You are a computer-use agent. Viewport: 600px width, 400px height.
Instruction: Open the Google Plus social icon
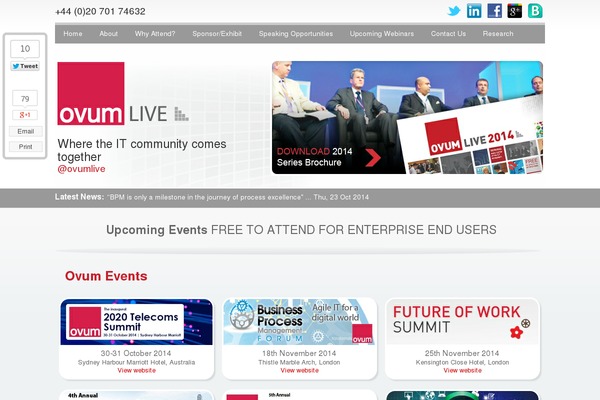click(515, 11)
